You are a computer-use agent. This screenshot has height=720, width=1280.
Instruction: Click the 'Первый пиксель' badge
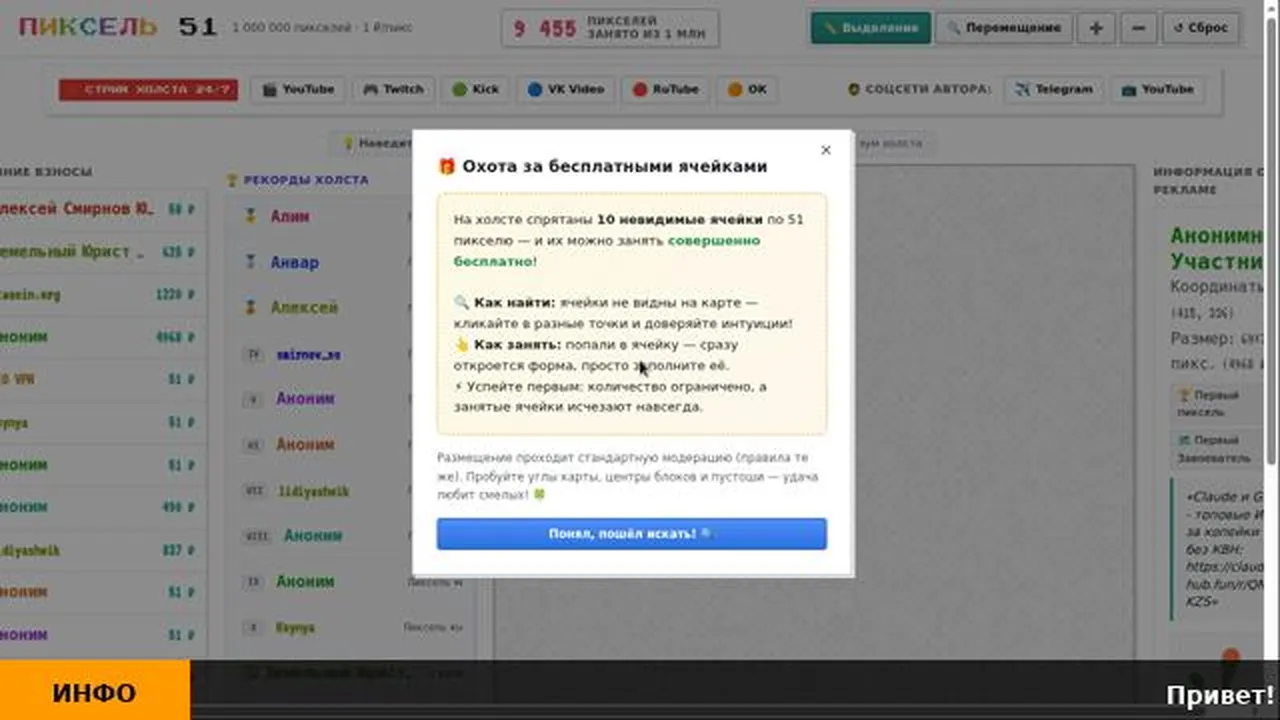[x=1217, y=403]
